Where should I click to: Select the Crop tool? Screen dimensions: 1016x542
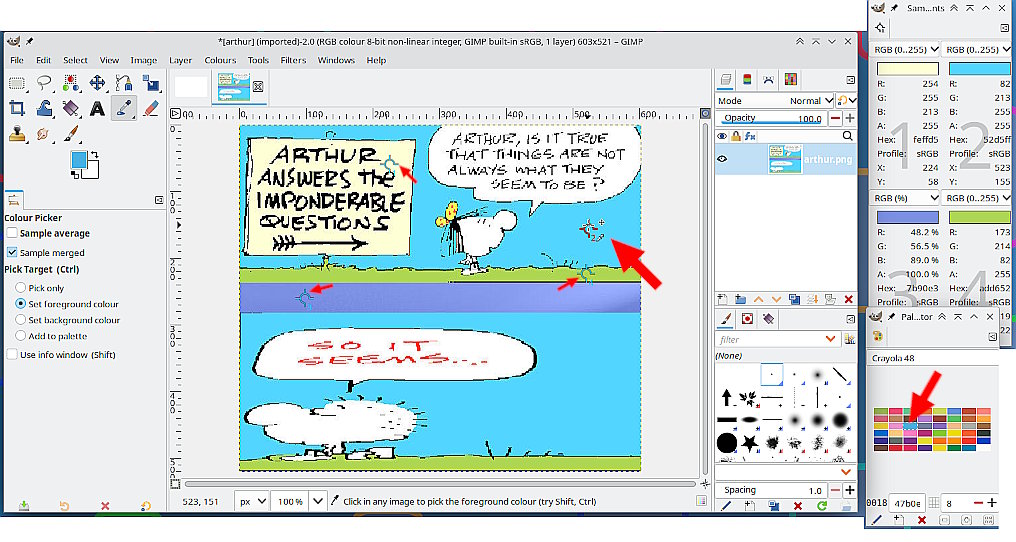[x=17, y=108]
